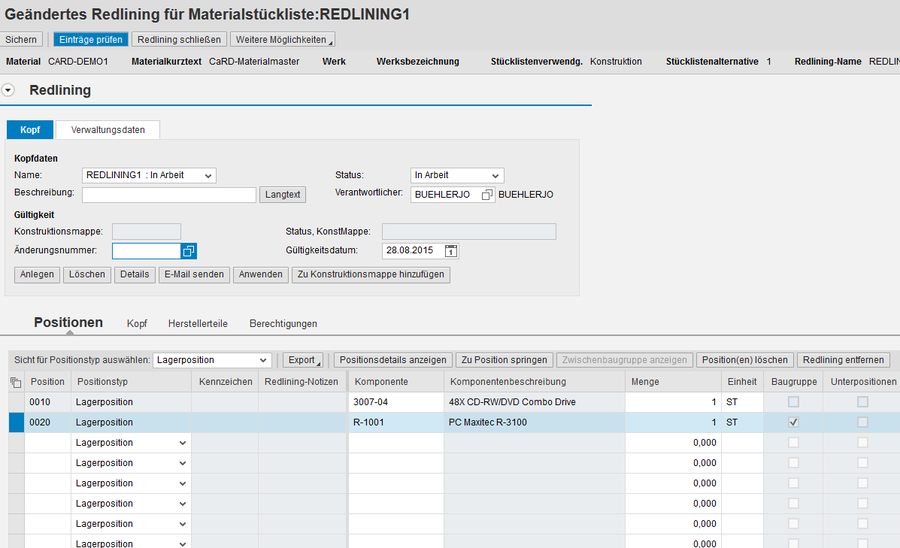Open Positionstyp view dropdown Lagerposition
900x548 pixels.
(x=212, y=360)
